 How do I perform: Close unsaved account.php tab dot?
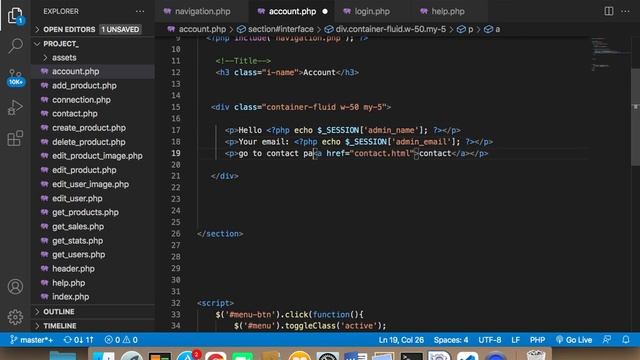325,11
